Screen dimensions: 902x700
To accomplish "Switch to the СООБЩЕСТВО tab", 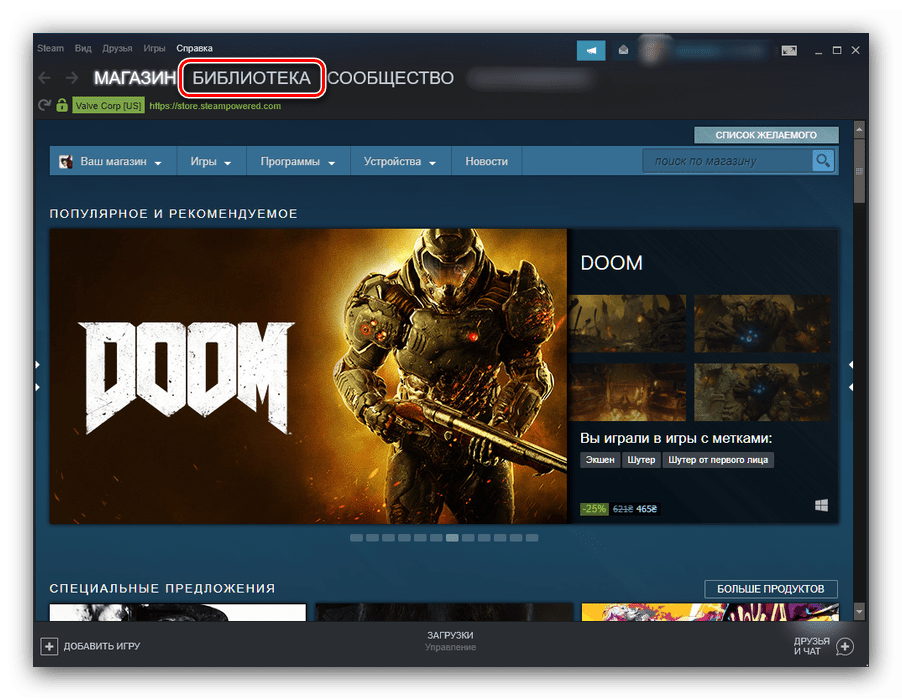I will click(391, 78).
